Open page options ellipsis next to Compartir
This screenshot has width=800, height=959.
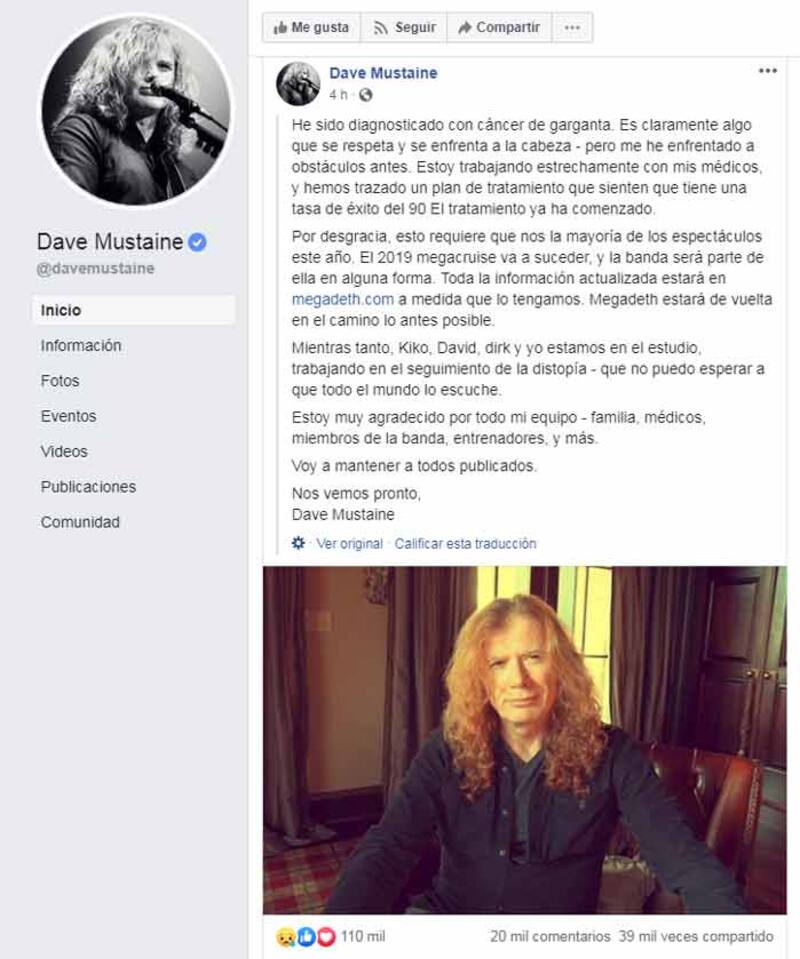(x=572, y=28)
